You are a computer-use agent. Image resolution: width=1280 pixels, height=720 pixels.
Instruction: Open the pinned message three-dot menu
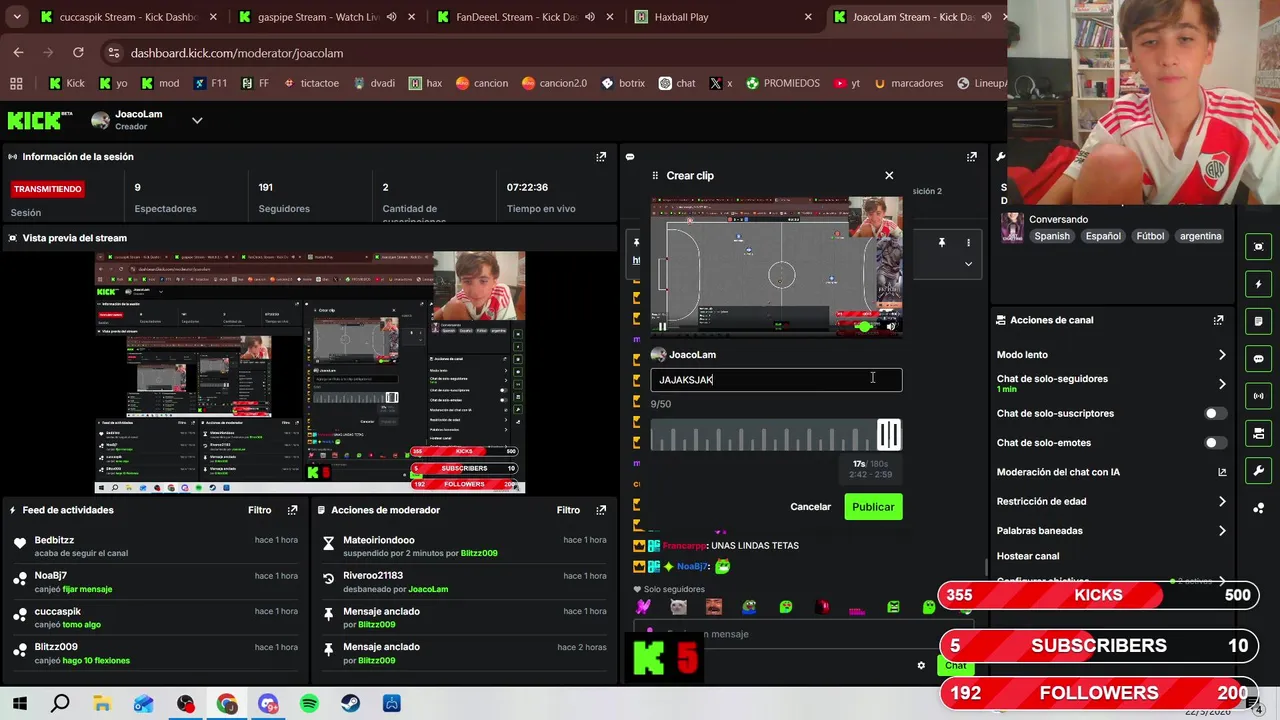(967, 242)
